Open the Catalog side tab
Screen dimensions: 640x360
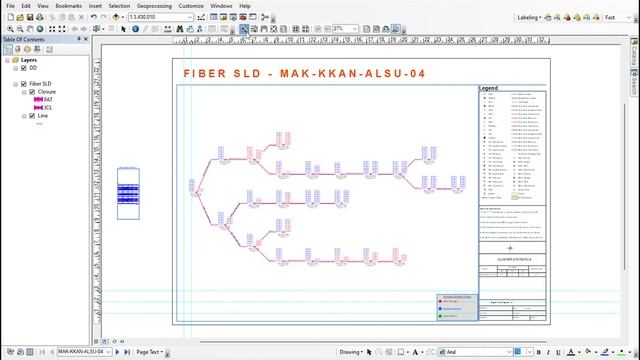pos(634,52)
